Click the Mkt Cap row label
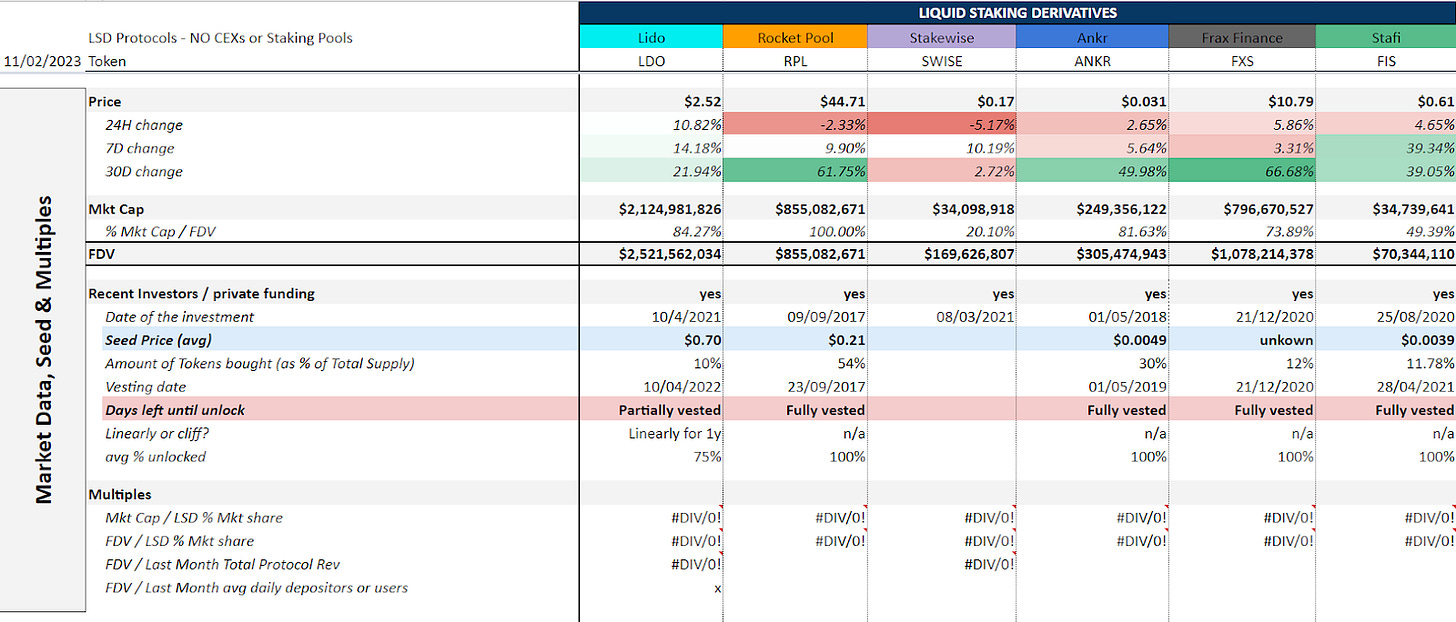The height and width of the screenshot is (622, 1456). coord(115,209)
